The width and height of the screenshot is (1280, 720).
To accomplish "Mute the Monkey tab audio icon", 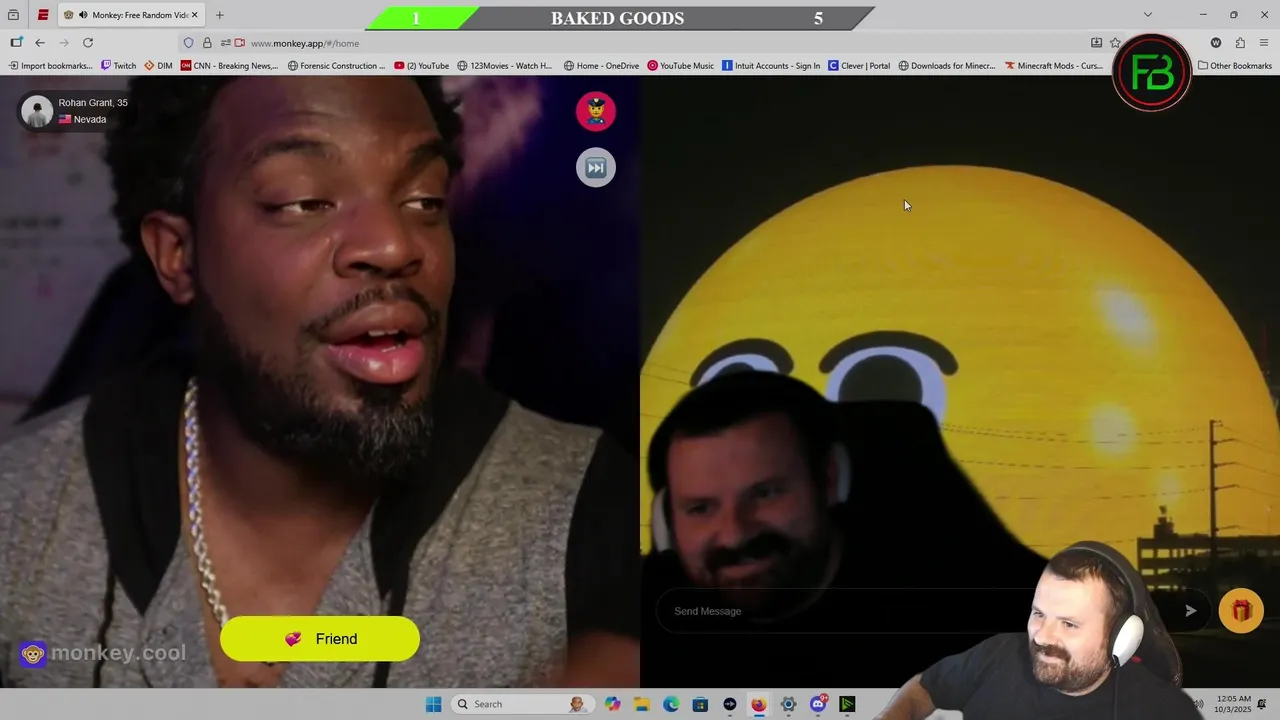I will tap(82, 15).
